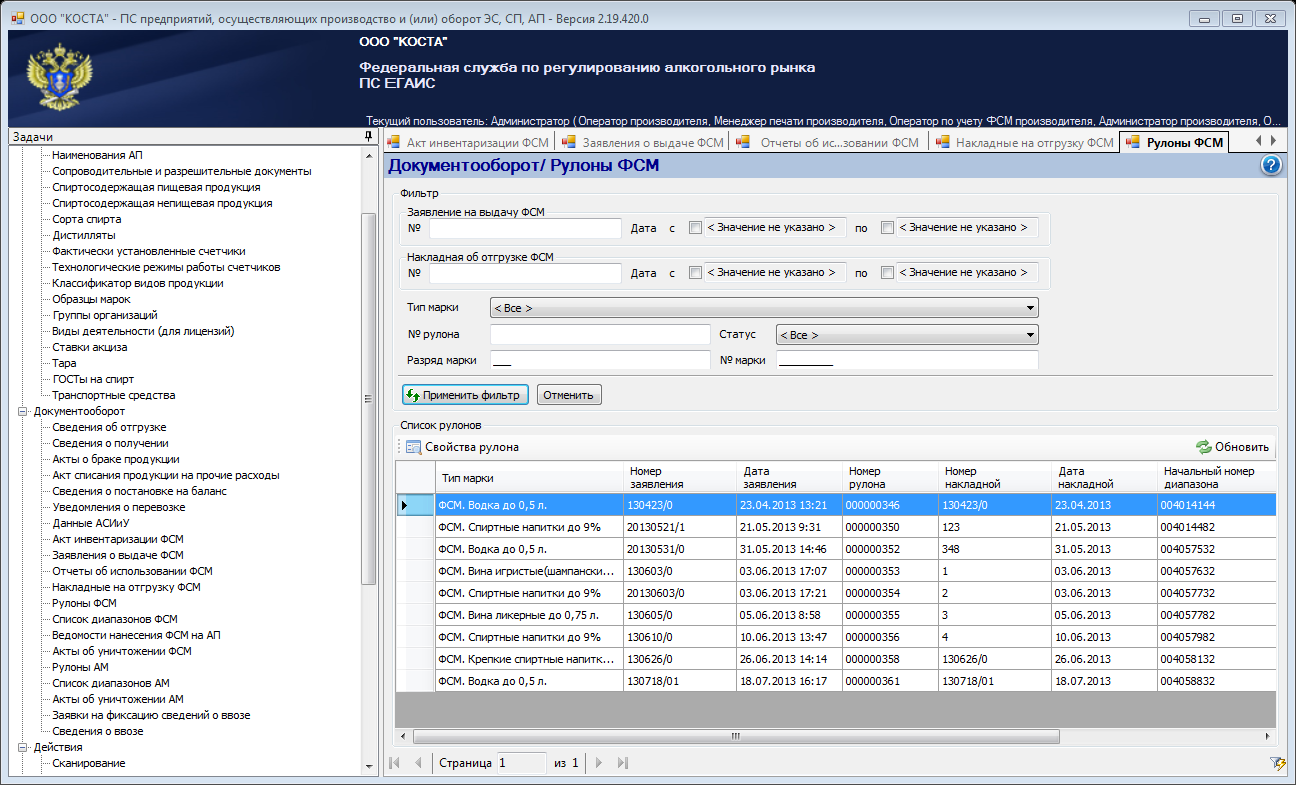Click the green refresh icon next to Обновить

click(x=1204, y=447)
